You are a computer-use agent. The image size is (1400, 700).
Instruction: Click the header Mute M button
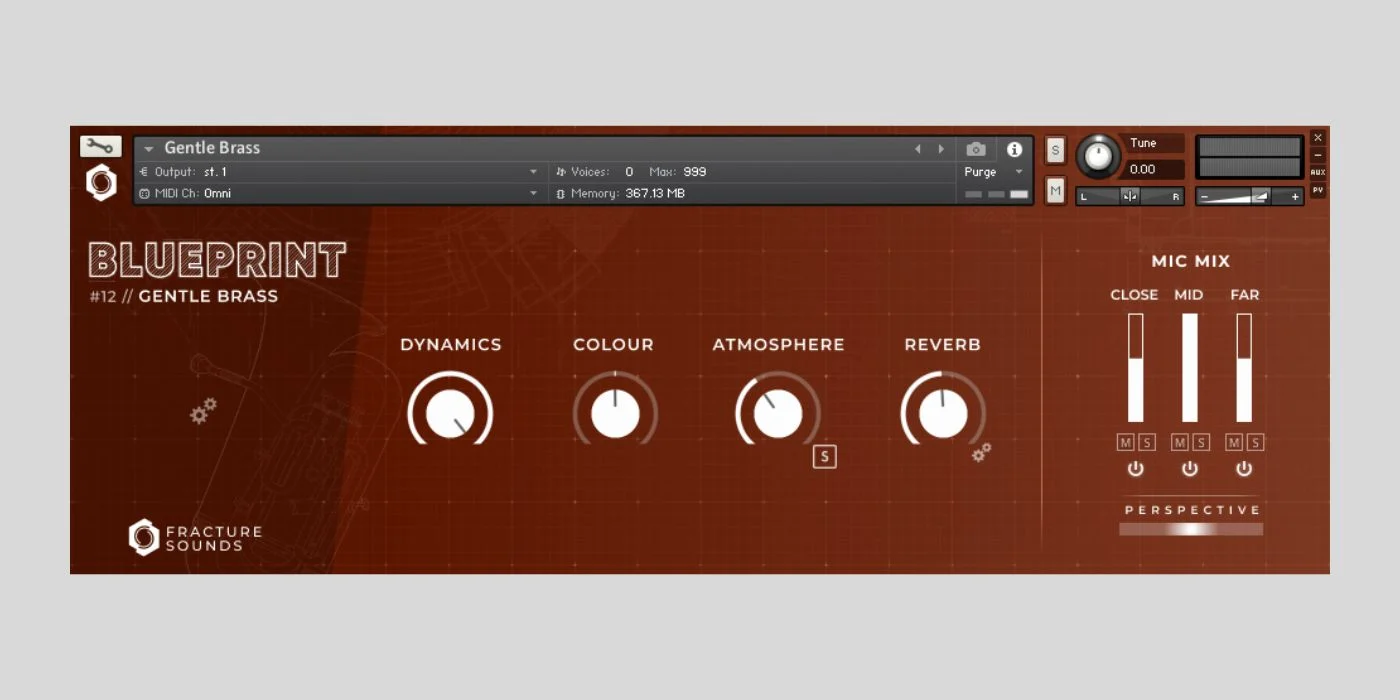click(1055, 190)
